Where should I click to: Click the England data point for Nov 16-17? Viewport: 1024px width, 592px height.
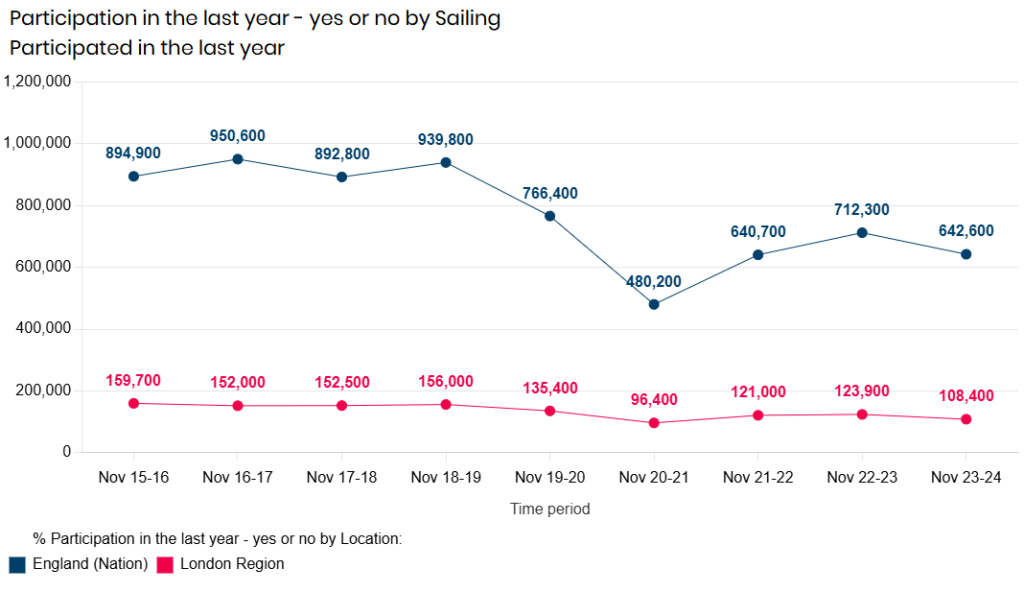[238, 159]
